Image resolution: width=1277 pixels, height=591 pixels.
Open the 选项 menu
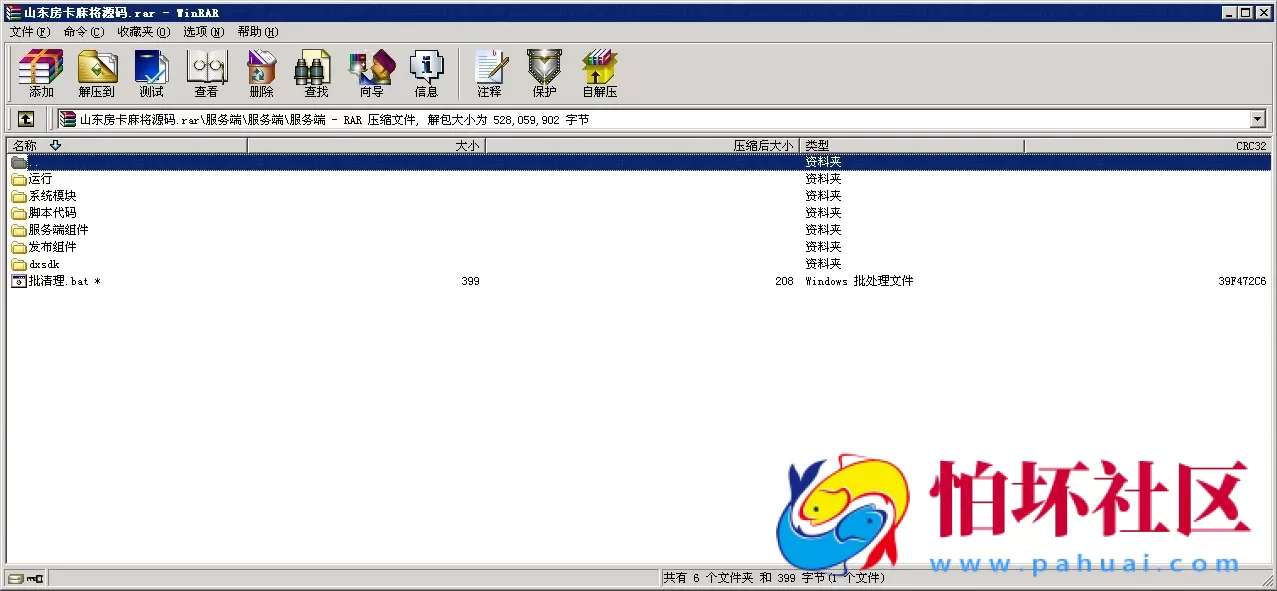click(x=201, y=31)
